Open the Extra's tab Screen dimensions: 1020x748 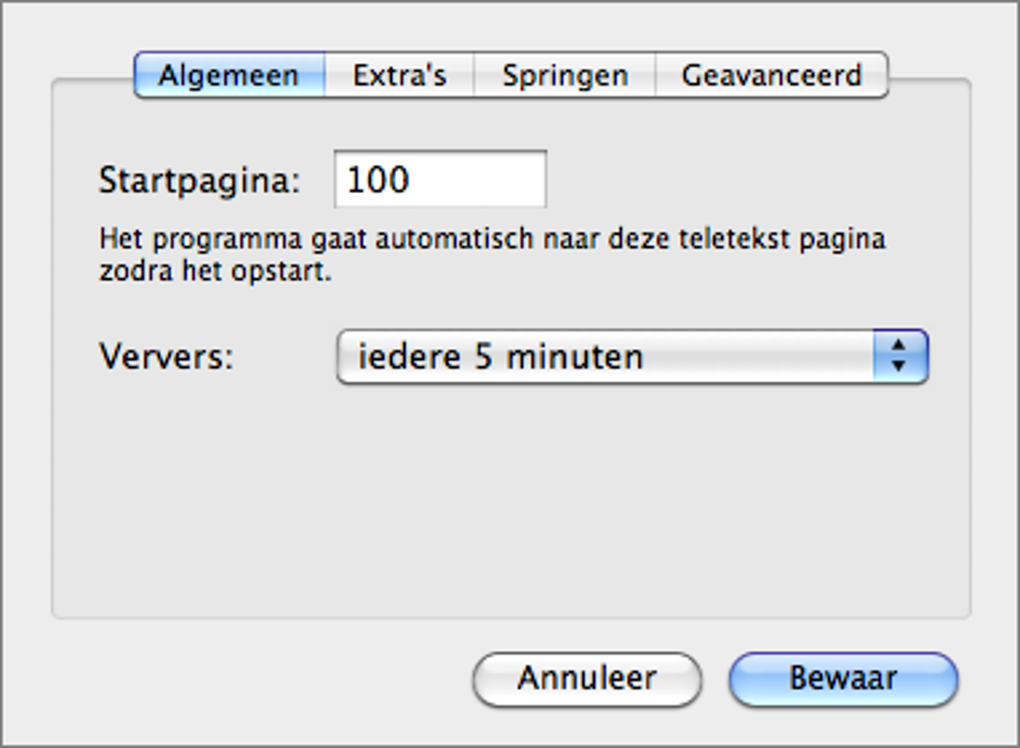(399, 73)
